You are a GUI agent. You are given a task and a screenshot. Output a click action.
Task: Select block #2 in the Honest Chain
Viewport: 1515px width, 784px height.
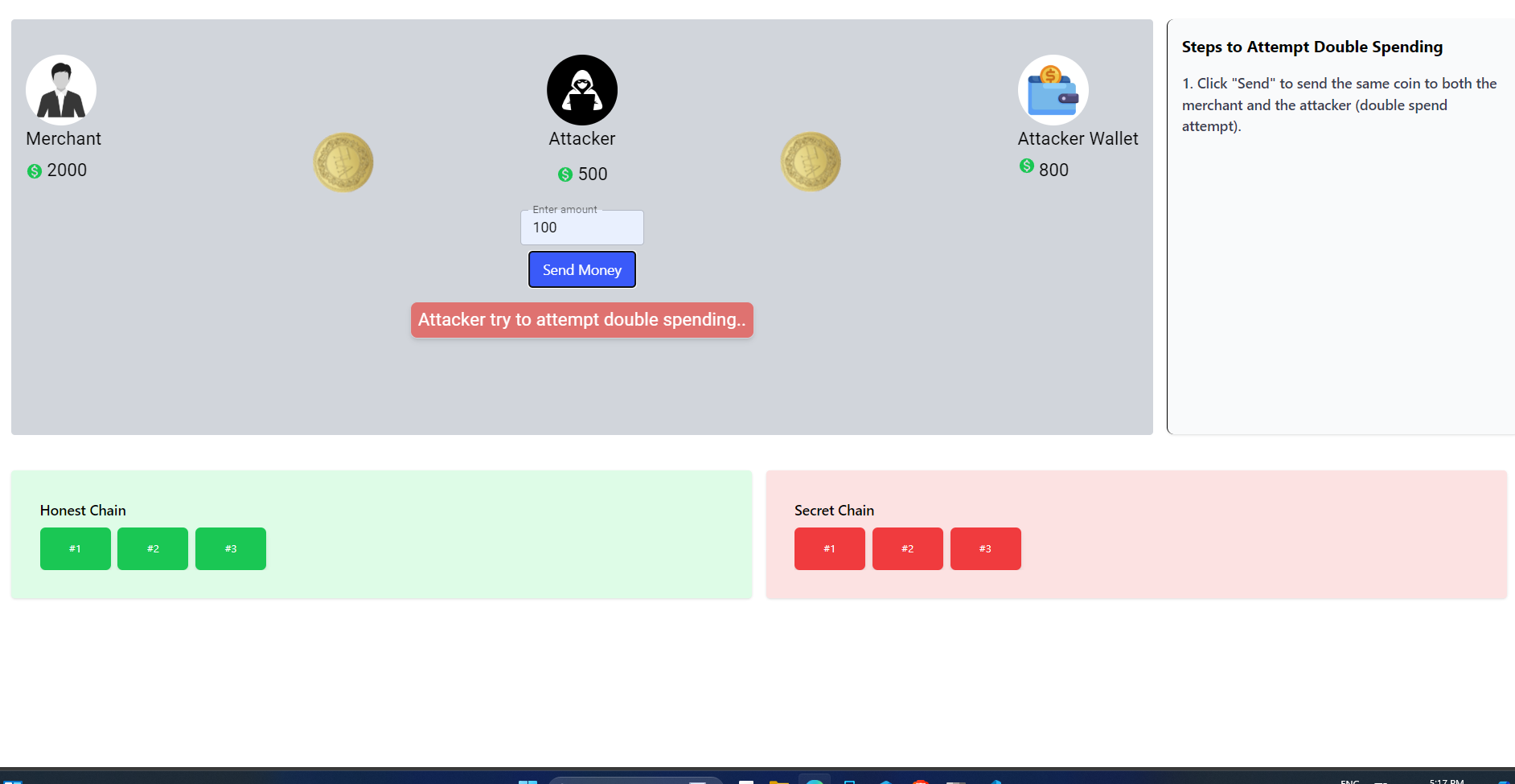coord(153,549)
